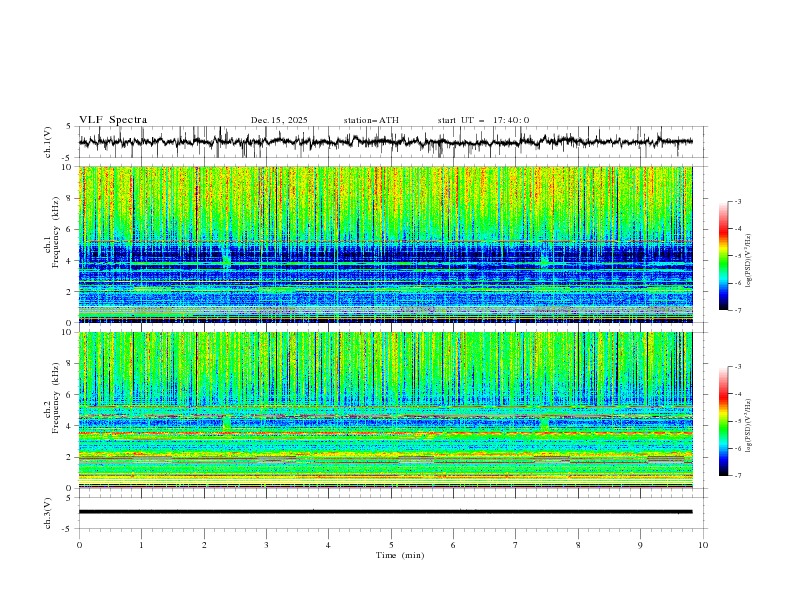Image resolution: width=792 pixels, height=612 pixels.
Task: Click time axis tick label '1'
Action: point(141,545)
